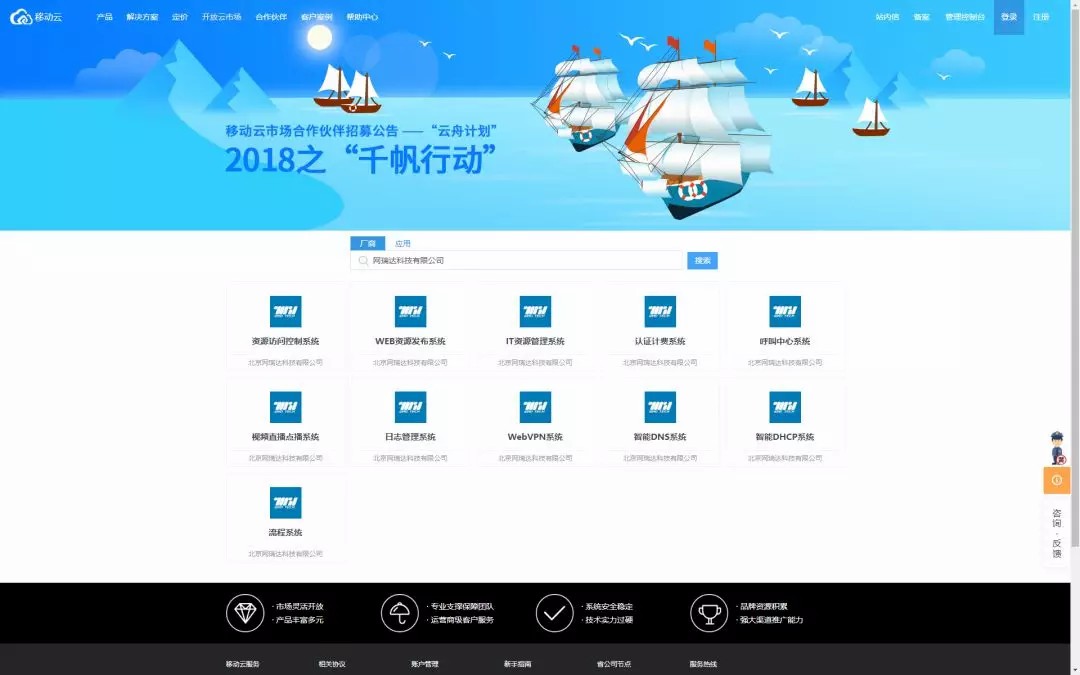The image size is (1080, 675).
Task: Open the 资源访问控制系统 product icon
Action: [x=285, y=312]
